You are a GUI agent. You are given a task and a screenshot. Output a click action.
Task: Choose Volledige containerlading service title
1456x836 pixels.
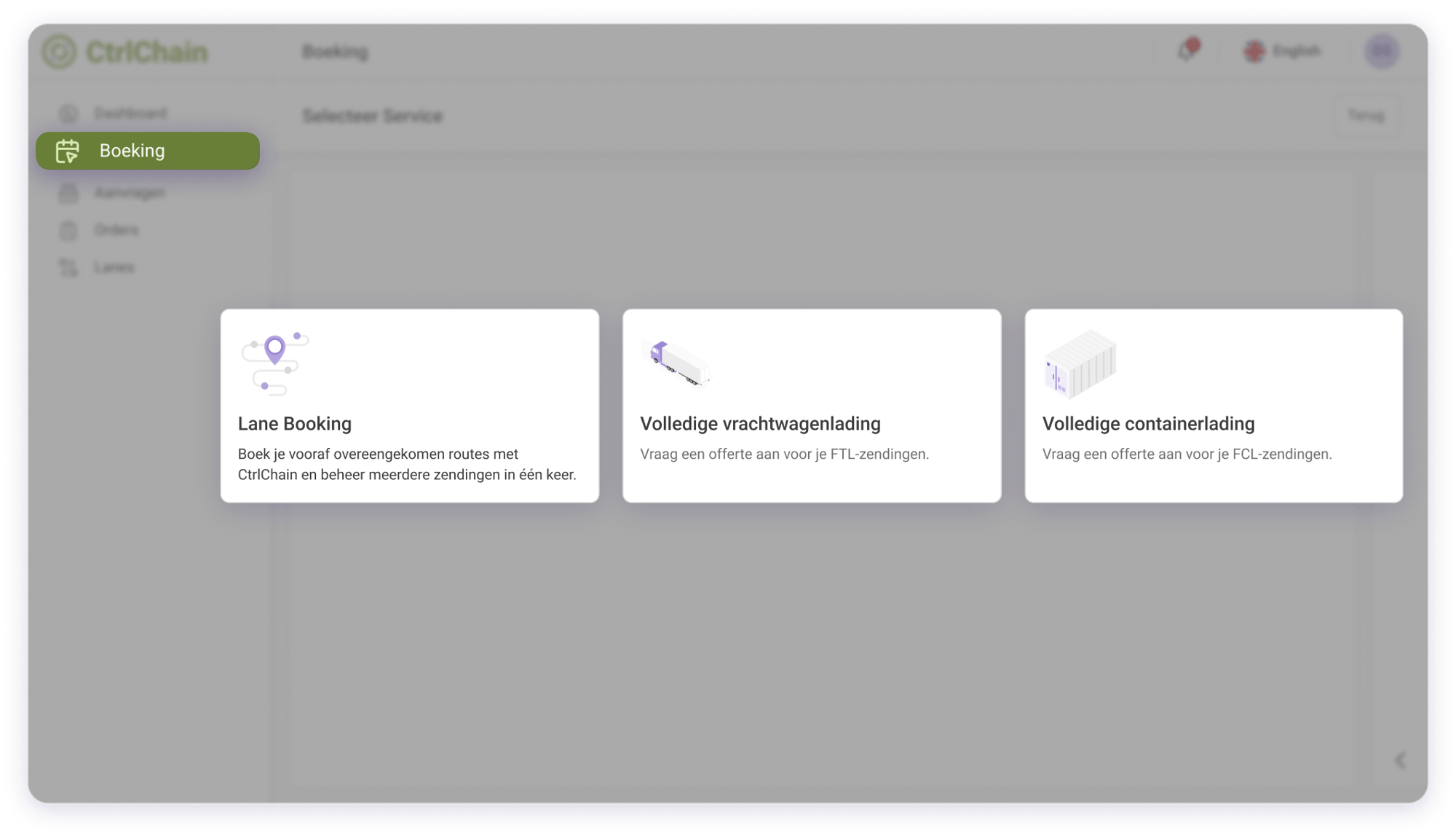pos(1148,424)
